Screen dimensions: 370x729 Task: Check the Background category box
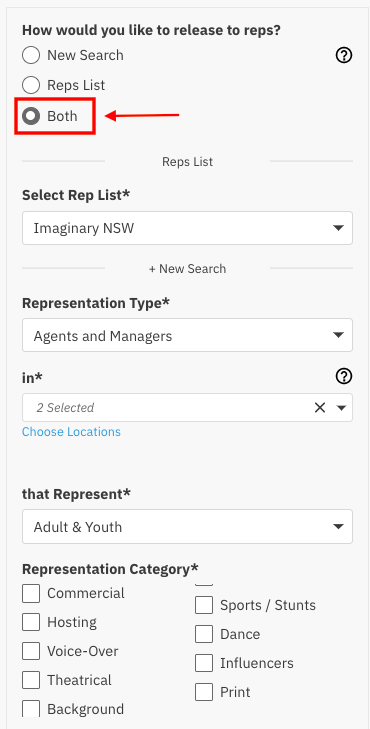coord(31,709)
